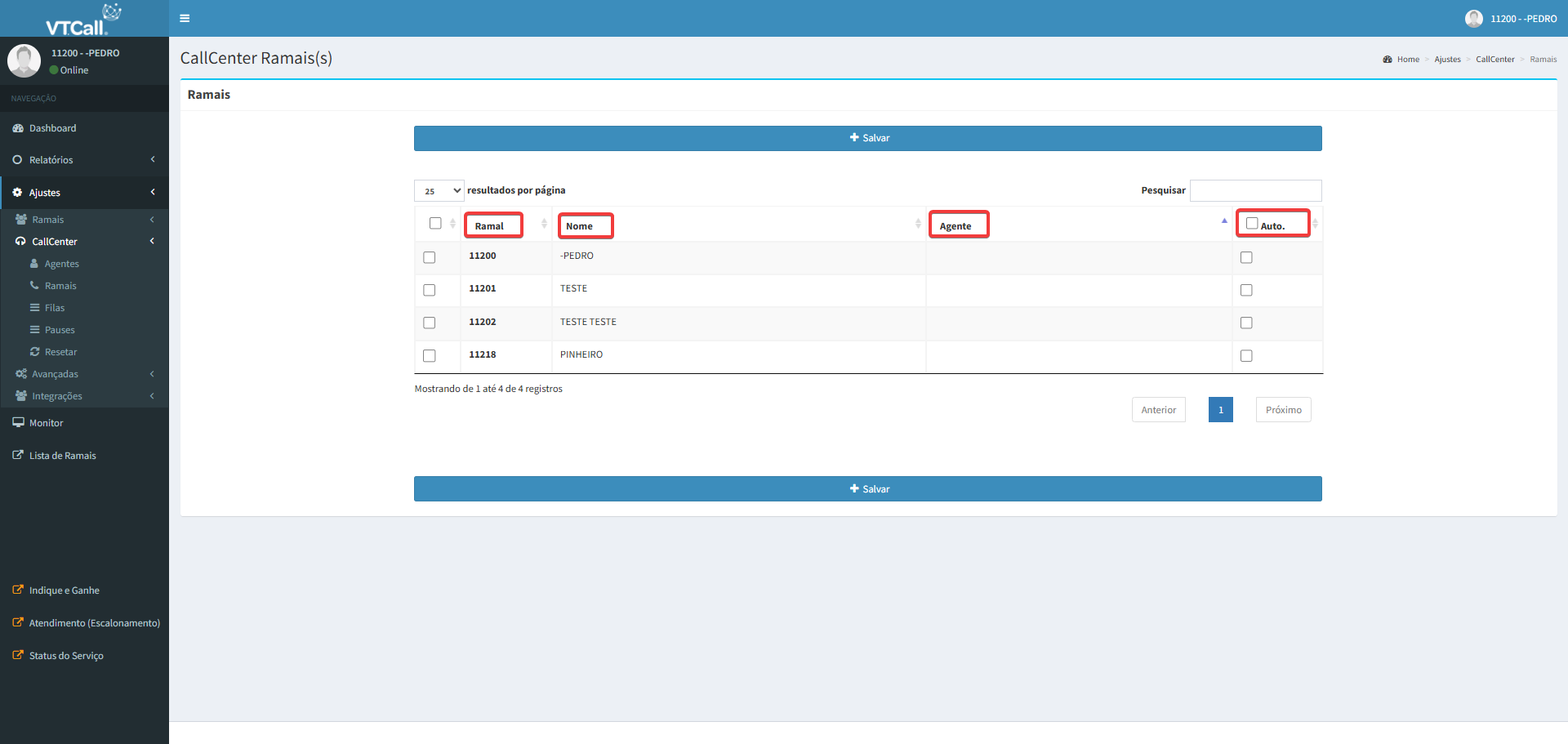Click the Indique e Ganhe external link icon
Viewport: 1568px width, 744px height.
tap(18, 590)
